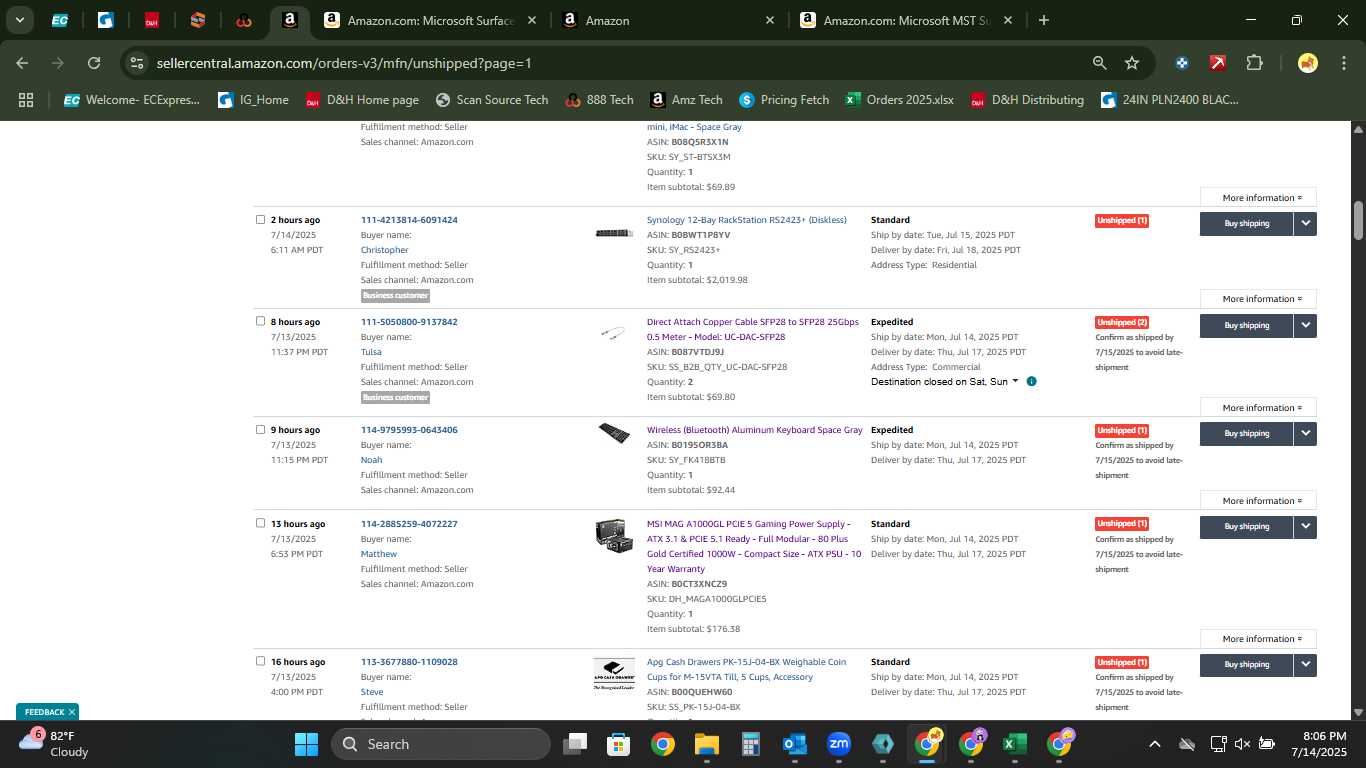Switch to the tab titled Amazon

(666, 20)
